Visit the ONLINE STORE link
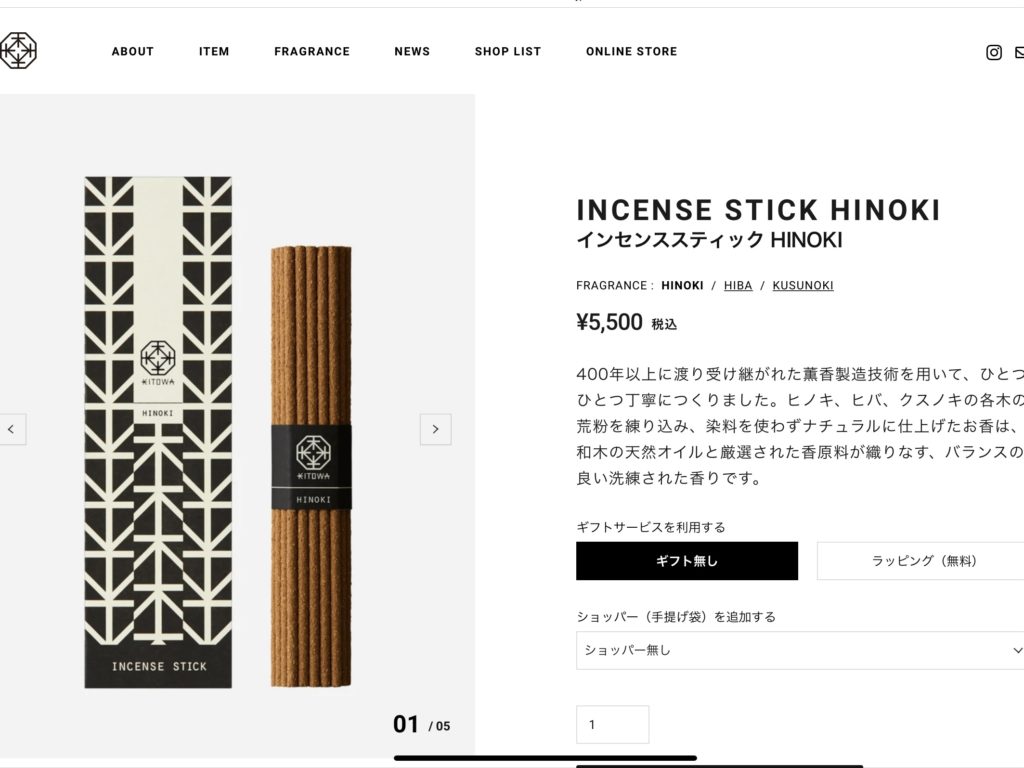 tap(632, 52)
